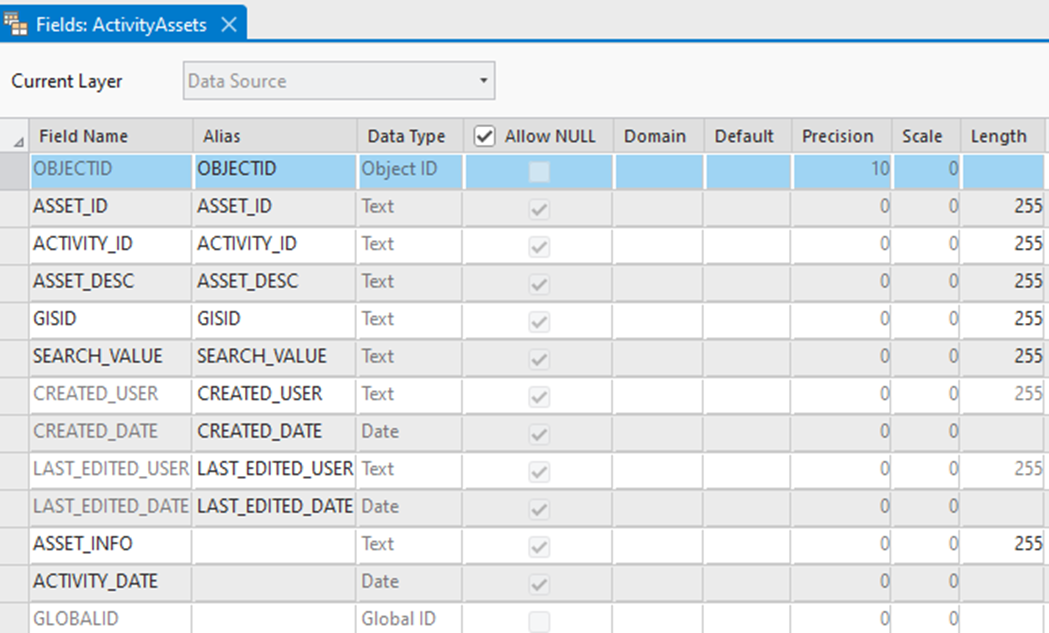Click the empty alias cell for GLOBALID
The image size is (1049, 633).
(x=274, y=619)
